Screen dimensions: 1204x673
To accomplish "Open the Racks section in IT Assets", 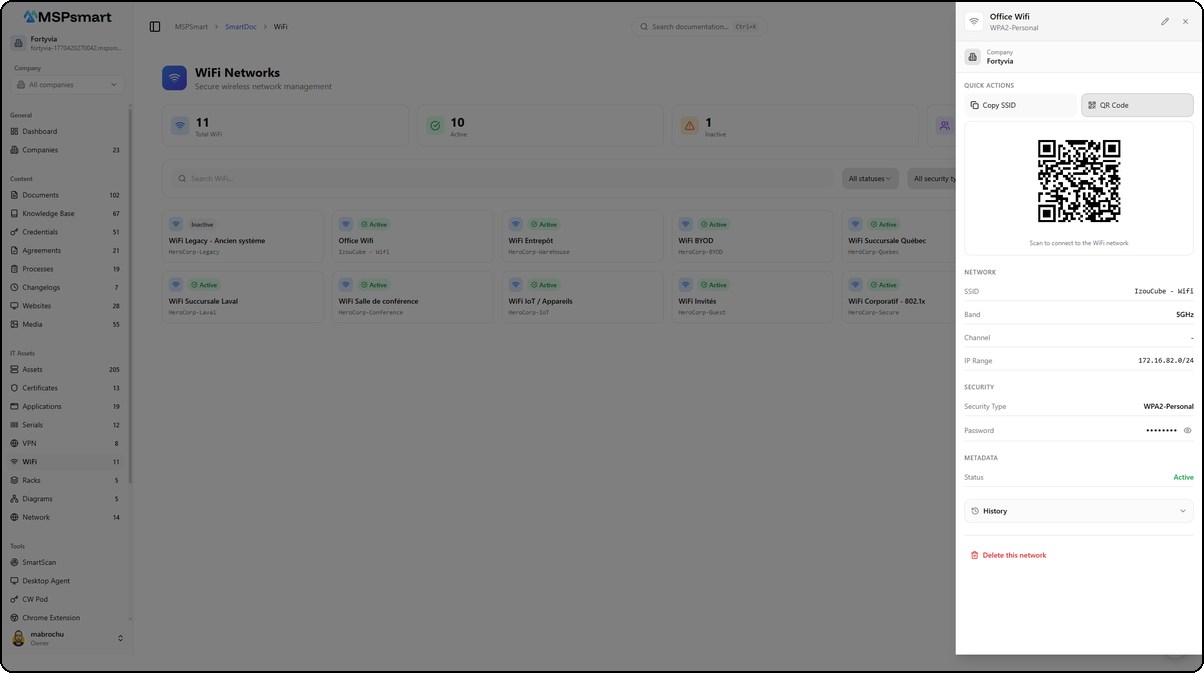I will click(x=37, y=480).
